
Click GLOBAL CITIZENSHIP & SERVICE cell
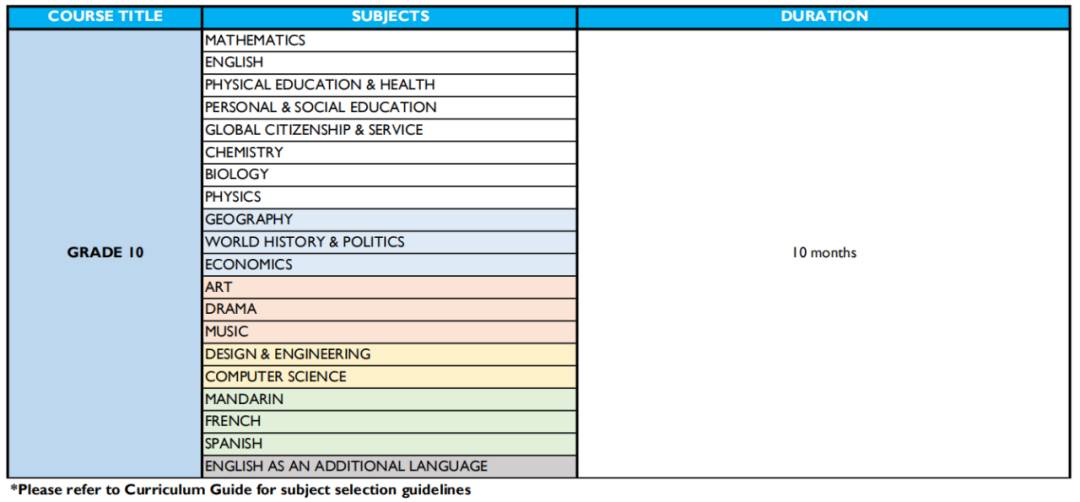coord(389,130)
